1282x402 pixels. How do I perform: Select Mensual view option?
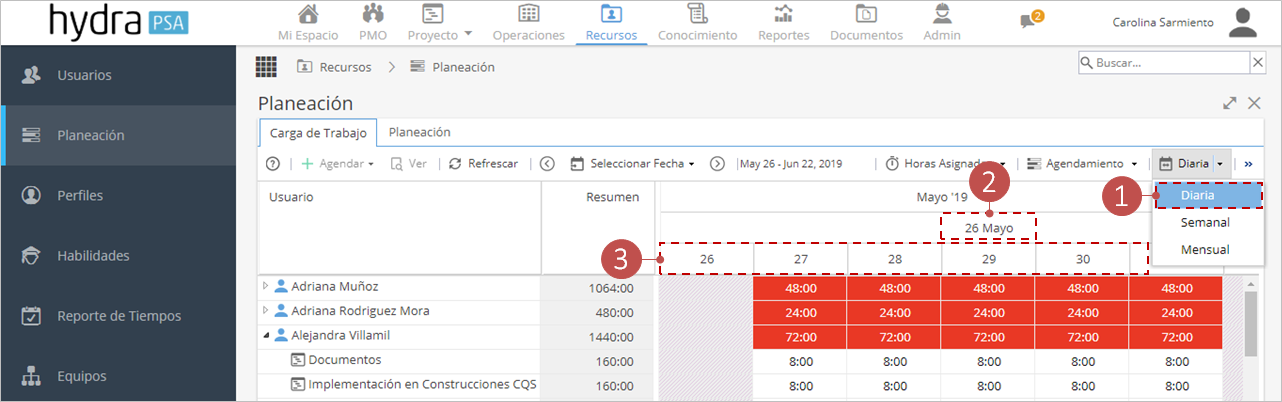(1205, 249)
